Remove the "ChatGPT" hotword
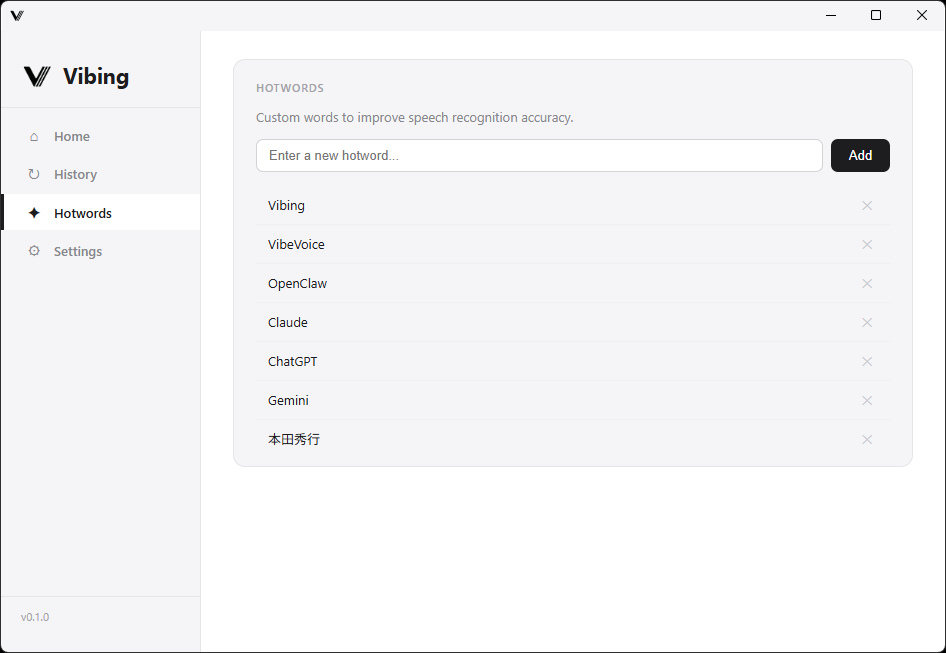 tap(867, 361)
